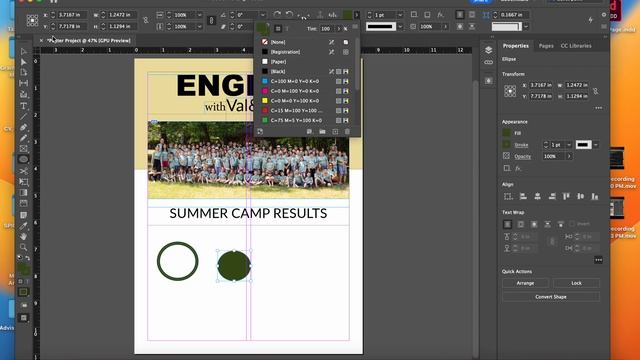
Task: Enable Jump object text wrap option
Action: coord(547,224)
